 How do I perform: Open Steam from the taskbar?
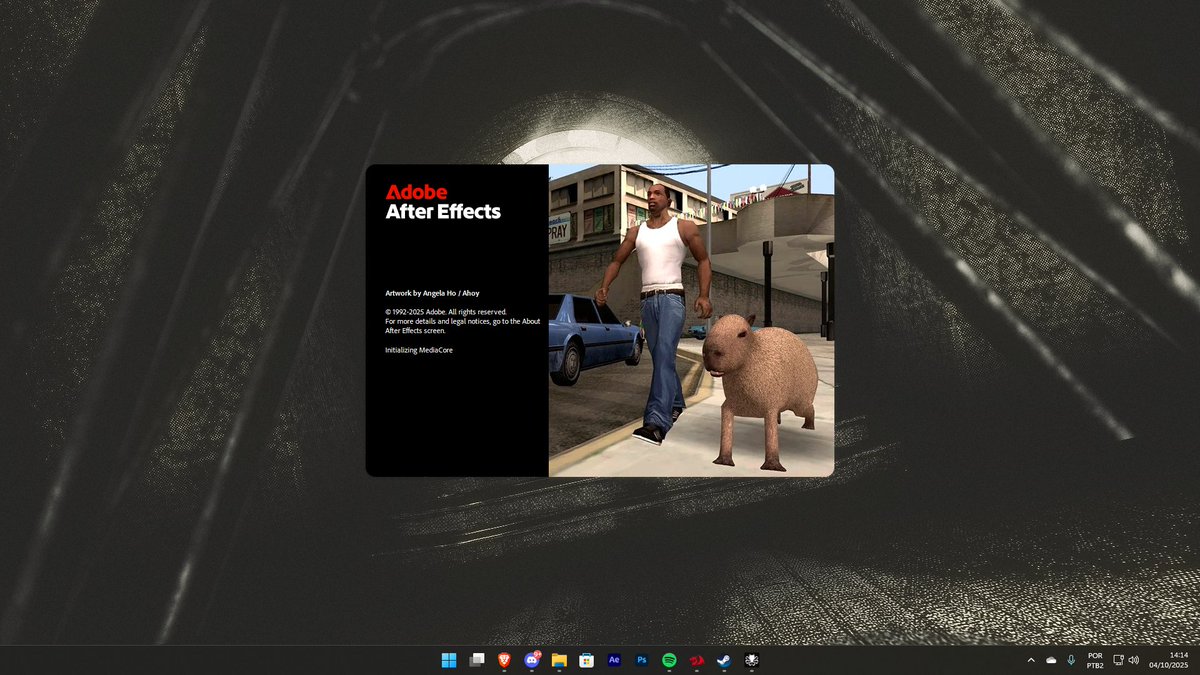pyautogui.click(x=724, y=660)
